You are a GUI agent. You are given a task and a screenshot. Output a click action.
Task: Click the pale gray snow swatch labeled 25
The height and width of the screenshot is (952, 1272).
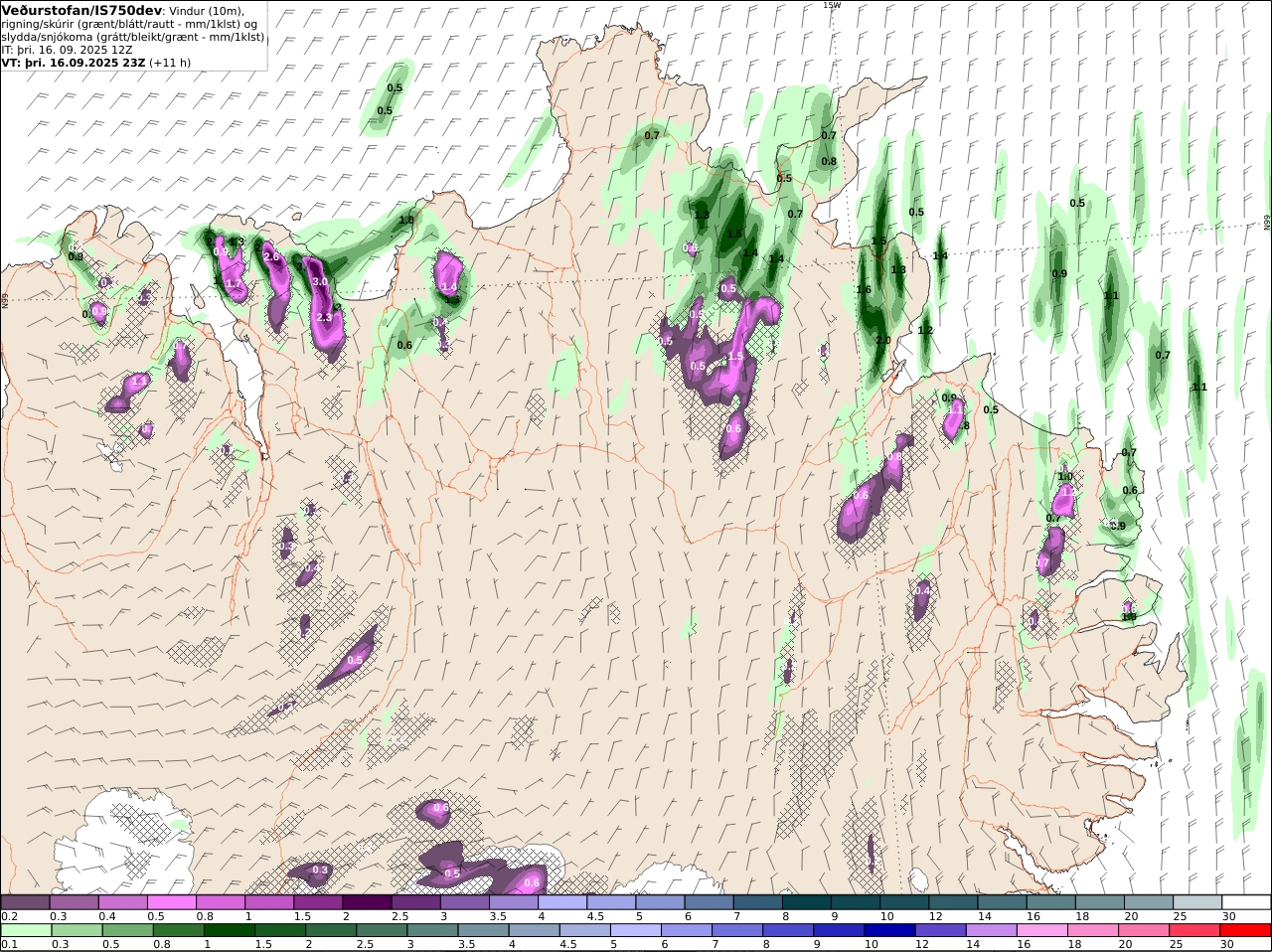(1196, 902)
